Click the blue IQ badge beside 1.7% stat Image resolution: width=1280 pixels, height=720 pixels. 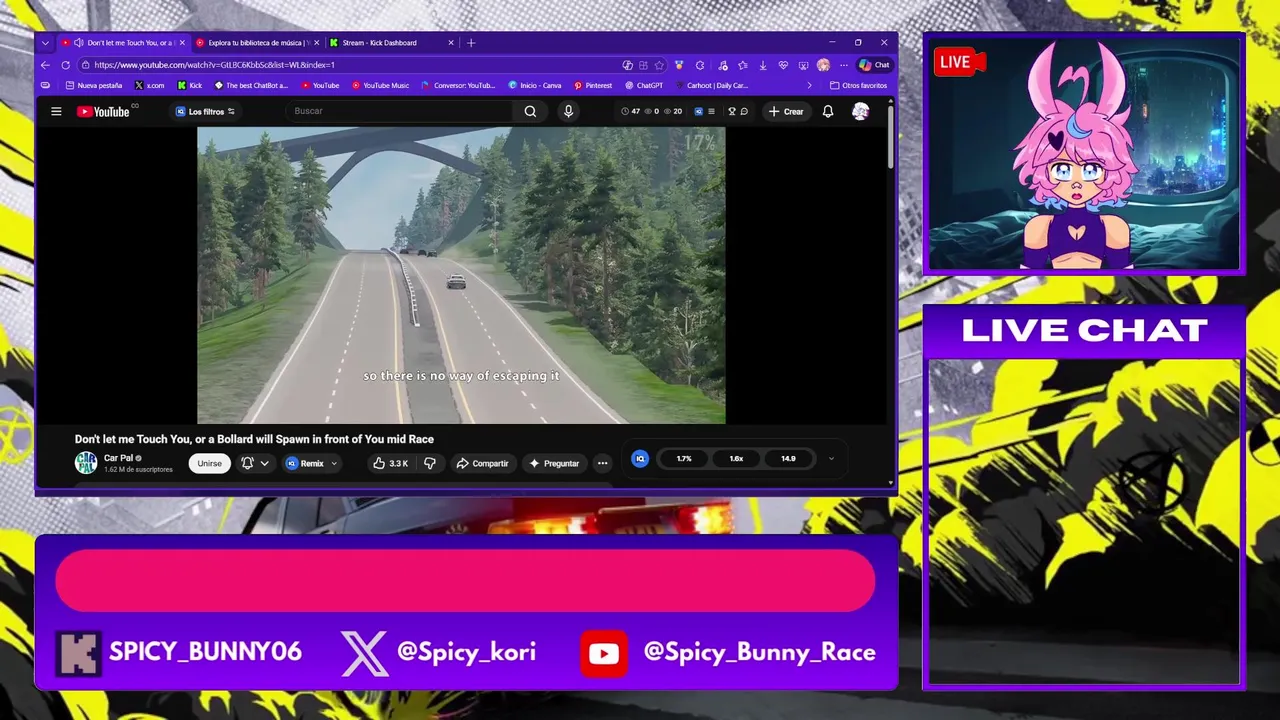coord(640,458)
